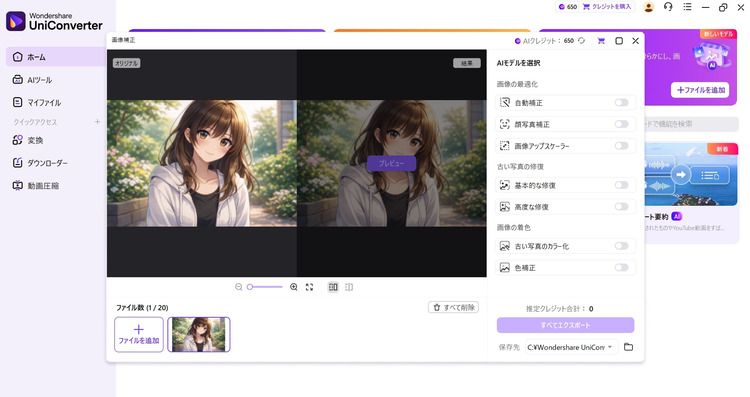Click クレジットを購入 link in title bar
Viewport: 750px width, 397px height.
607,7
